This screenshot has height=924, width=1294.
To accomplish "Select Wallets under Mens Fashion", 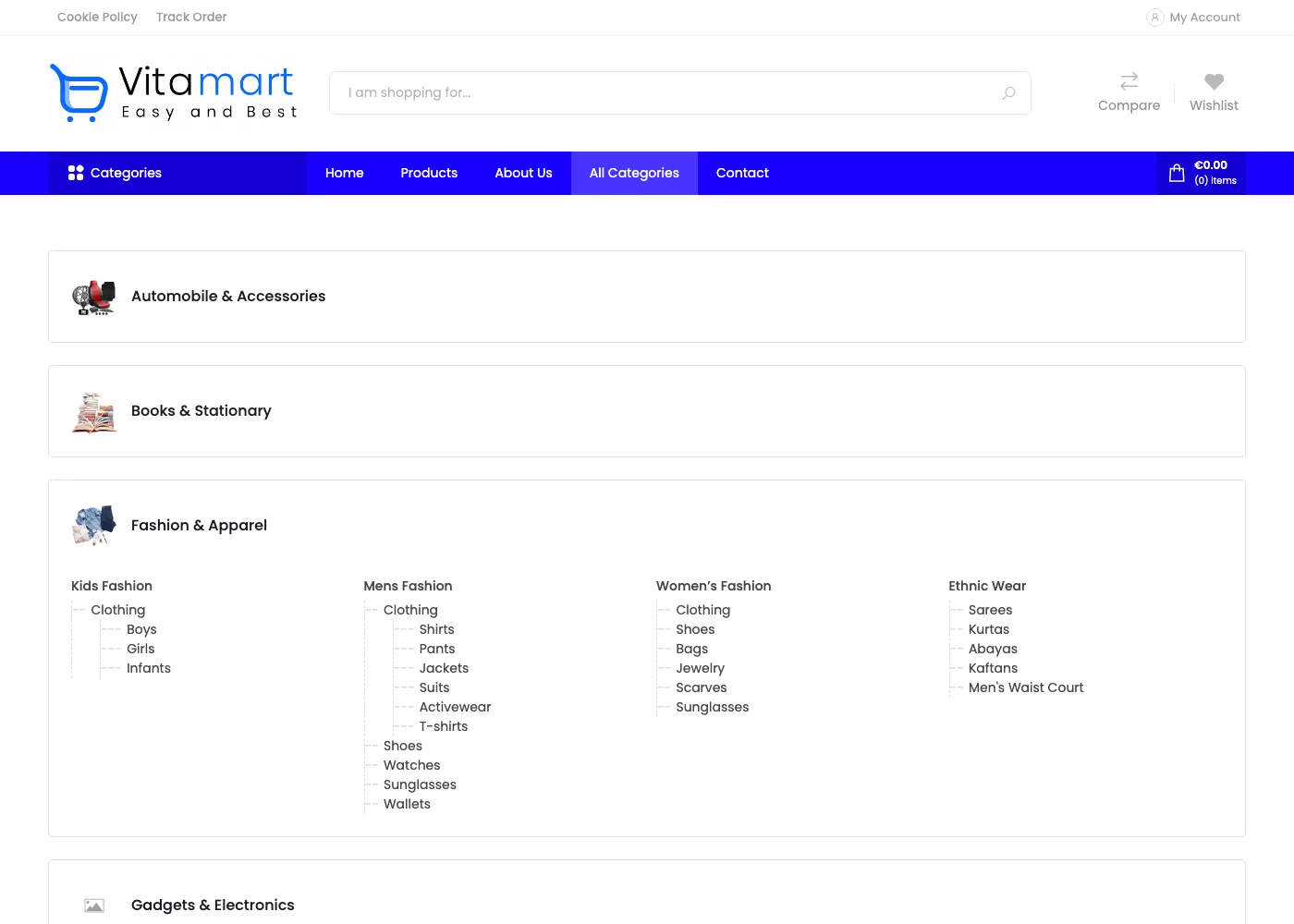I will click(x=407, y=804).
